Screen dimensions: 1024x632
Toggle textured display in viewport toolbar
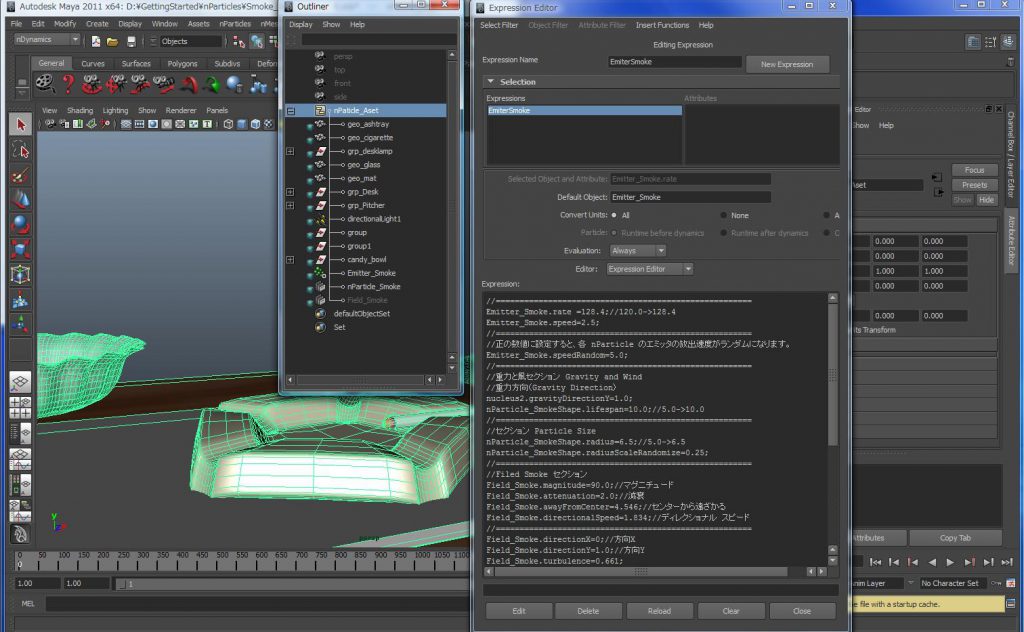(268, 124)
